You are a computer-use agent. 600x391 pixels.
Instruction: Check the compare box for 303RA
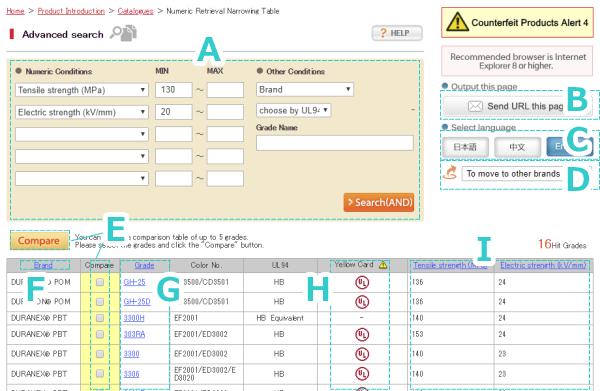100,335
